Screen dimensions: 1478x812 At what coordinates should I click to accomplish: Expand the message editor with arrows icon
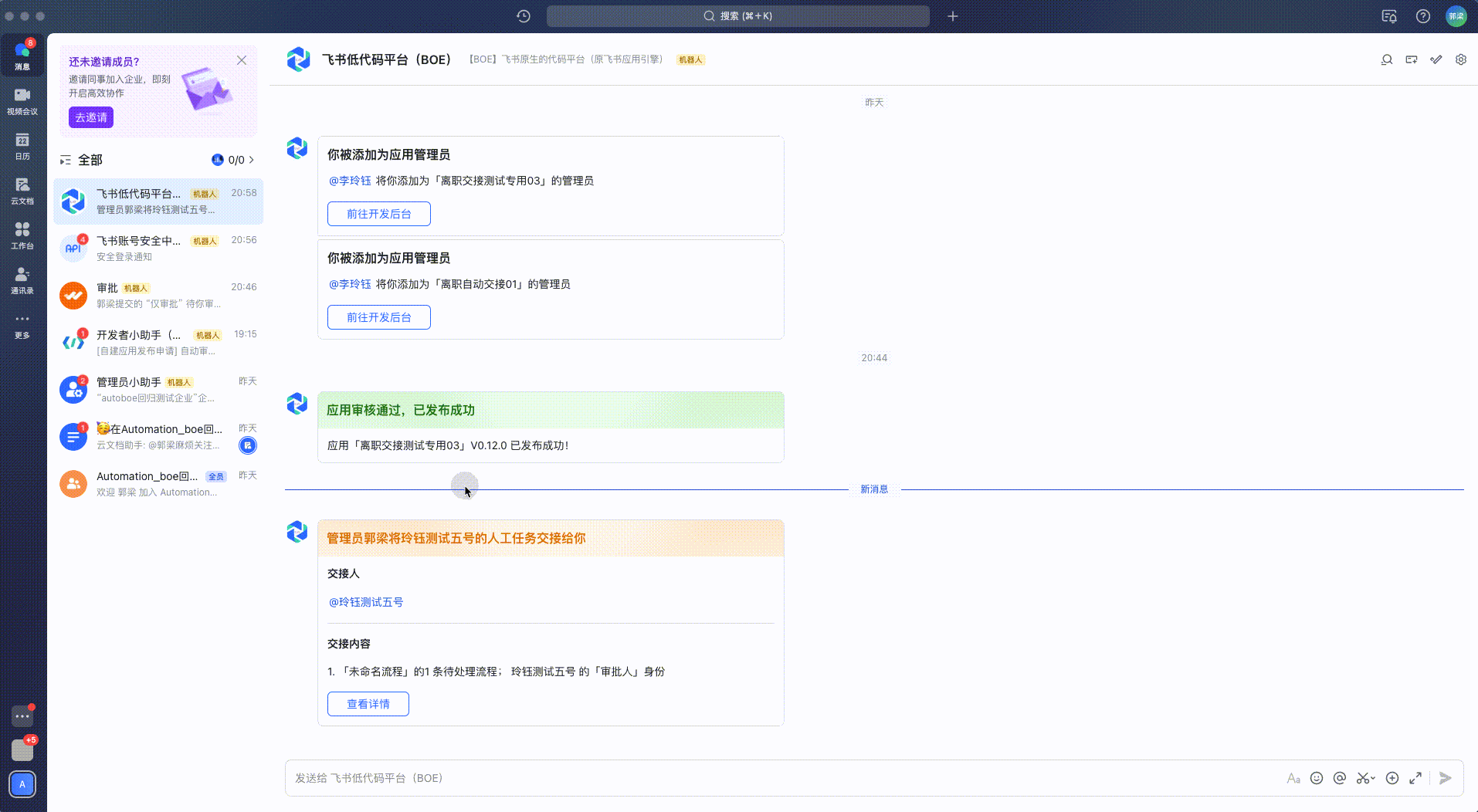pos(1415,778)
